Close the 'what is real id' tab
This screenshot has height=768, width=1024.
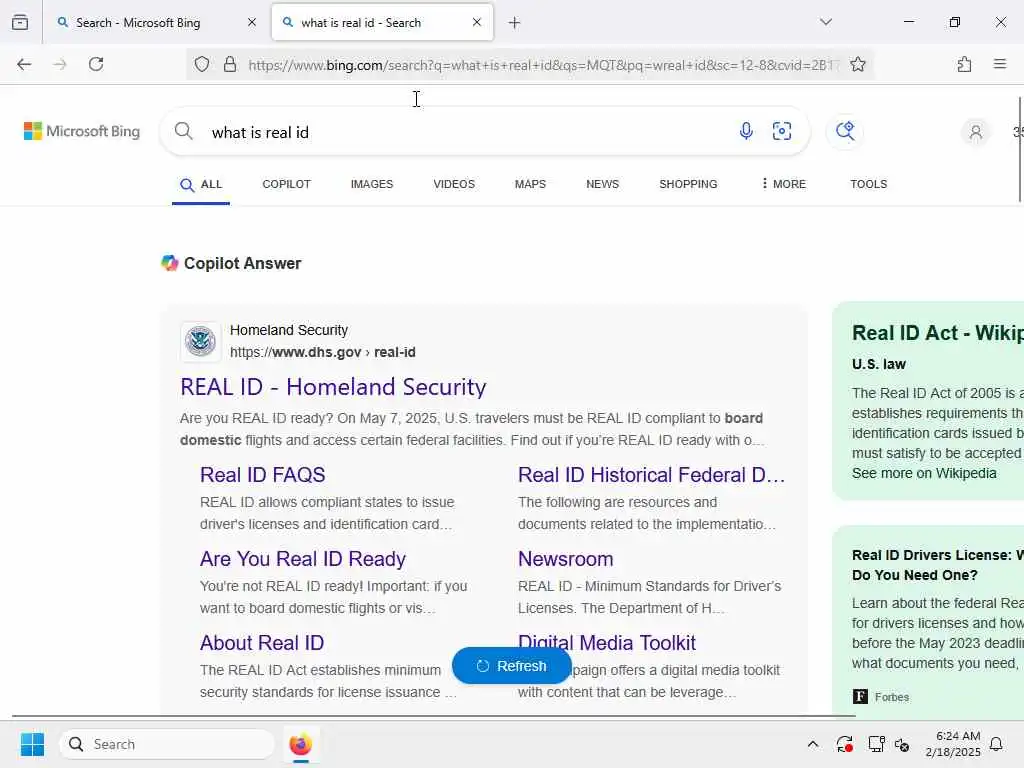[477, 22]
